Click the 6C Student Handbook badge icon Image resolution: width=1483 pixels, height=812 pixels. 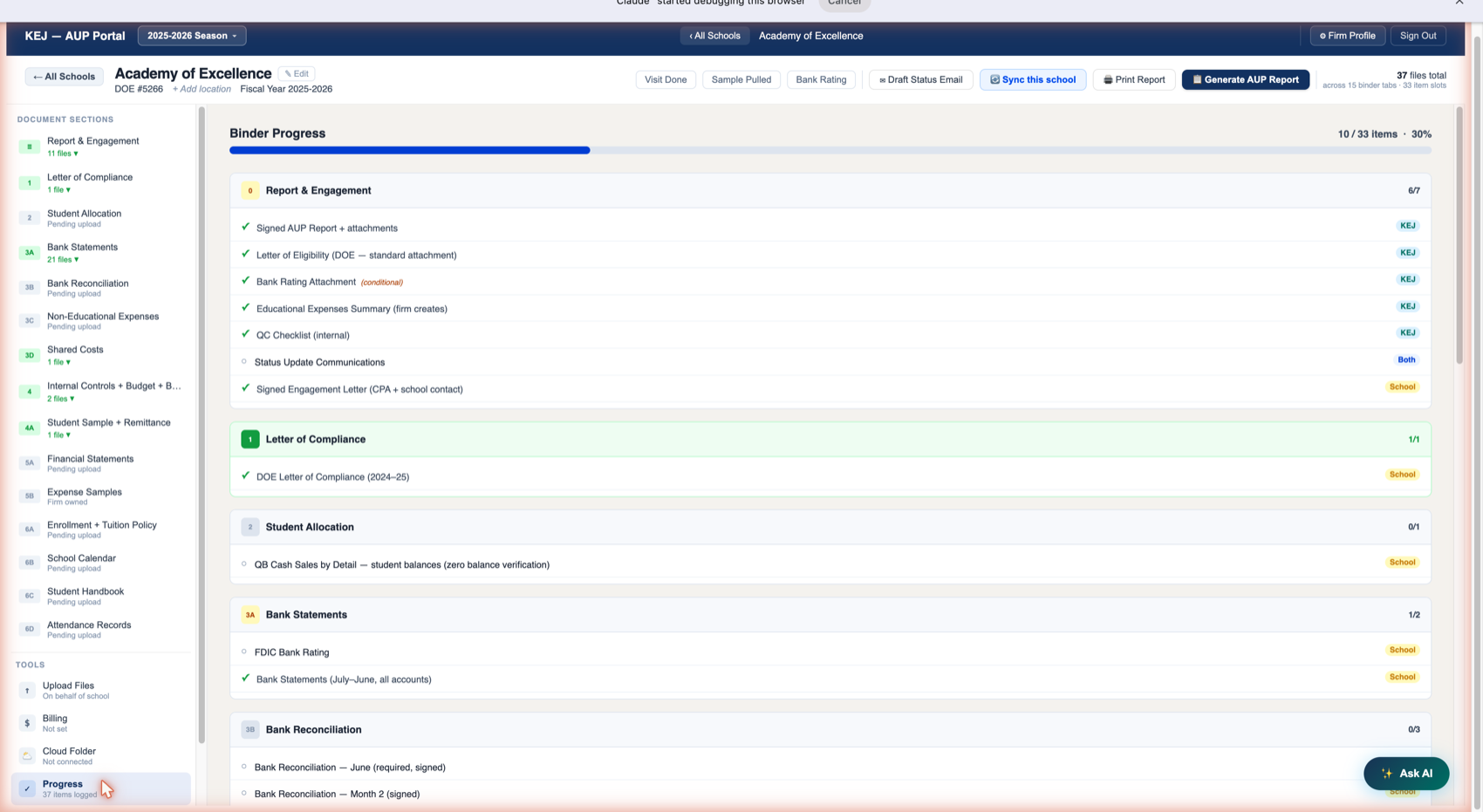(29, 596)
